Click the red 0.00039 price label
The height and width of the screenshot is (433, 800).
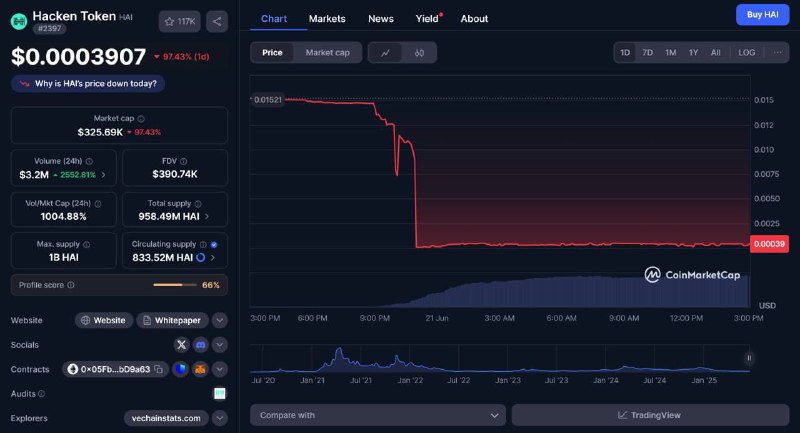pyautogui.click(x=769, y=244)
